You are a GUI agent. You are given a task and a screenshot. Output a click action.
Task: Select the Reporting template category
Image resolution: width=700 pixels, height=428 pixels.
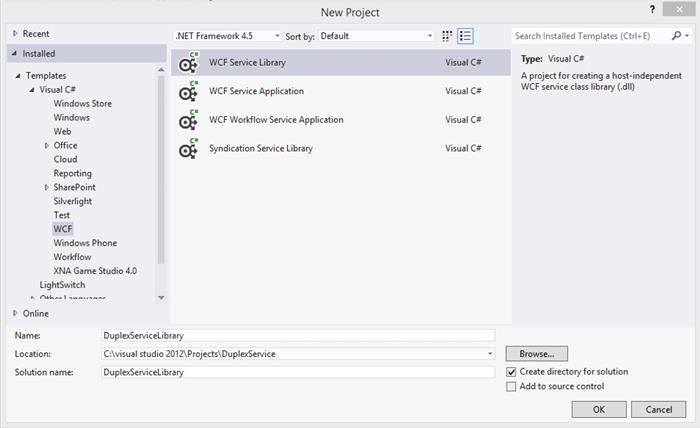pos(72,173)
